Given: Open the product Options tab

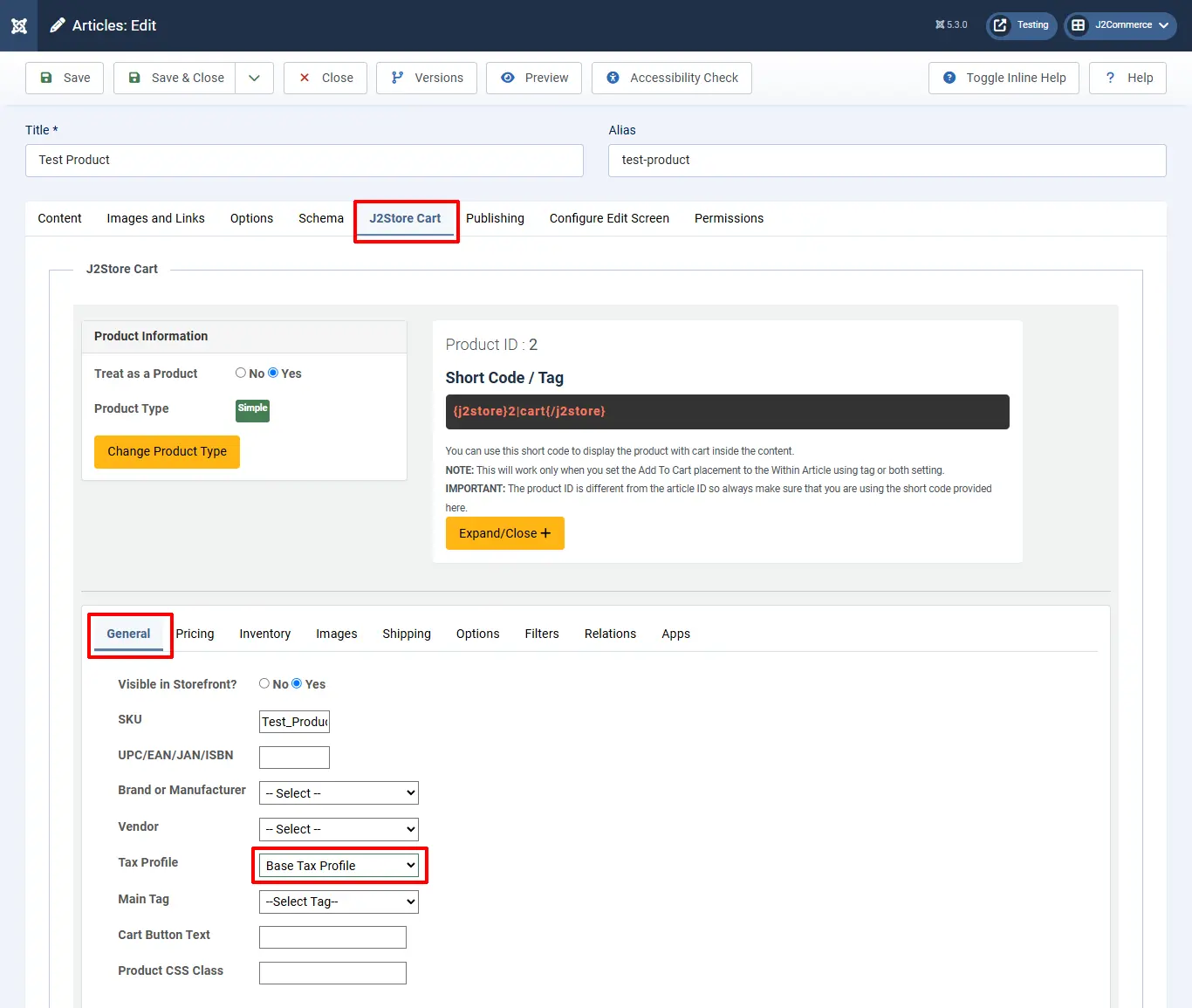Looking at the screenshot, I should tap(478, 634).
